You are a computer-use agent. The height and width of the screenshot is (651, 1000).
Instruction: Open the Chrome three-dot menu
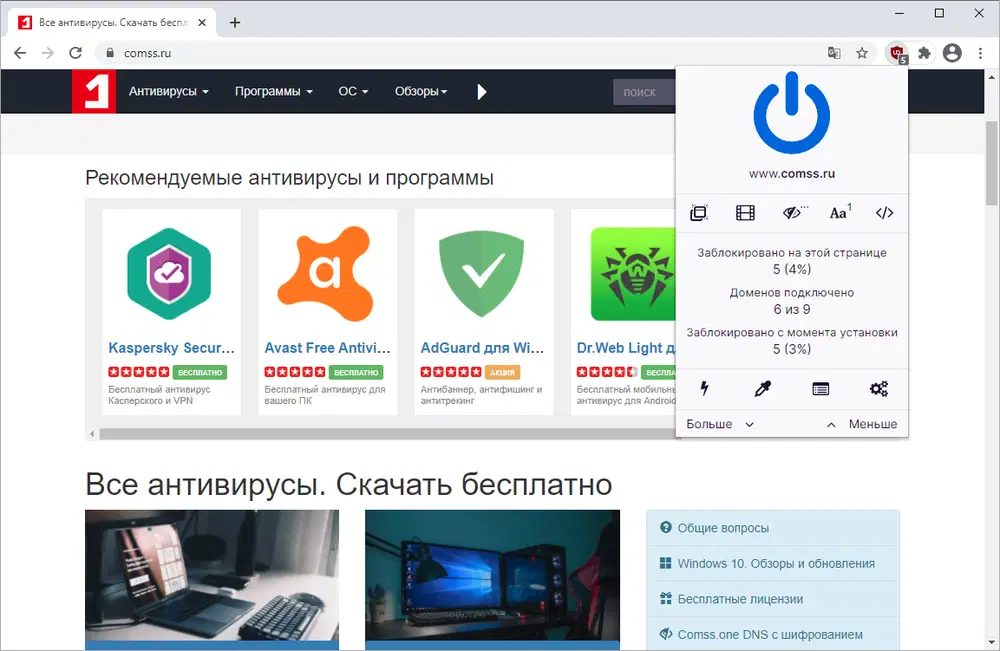point(980,53)
